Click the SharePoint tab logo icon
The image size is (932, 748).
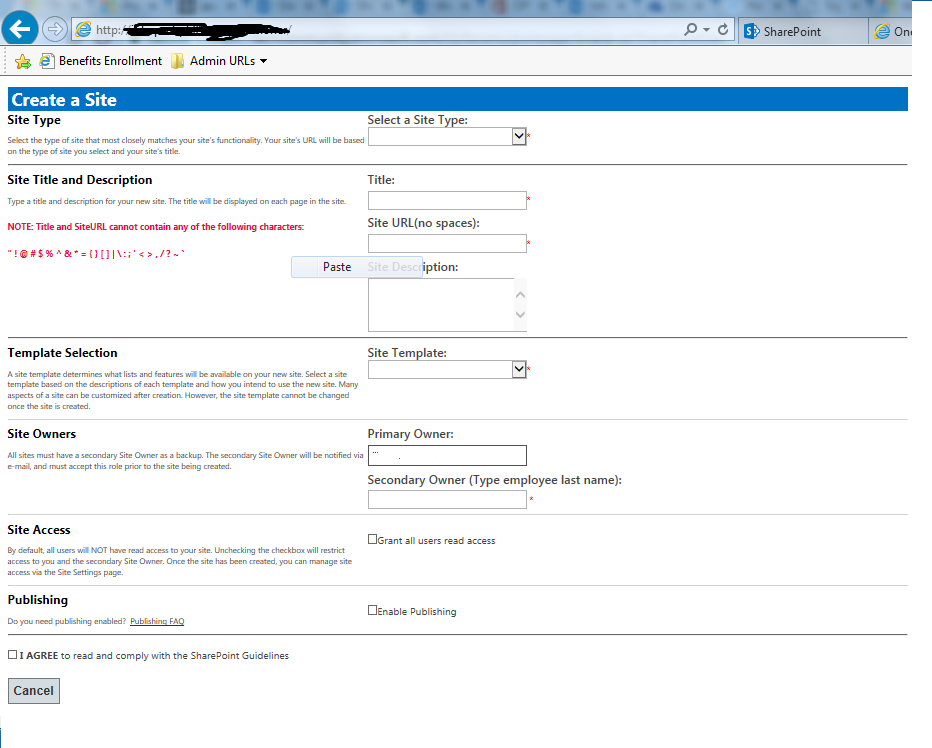click(x=752, y=32)
